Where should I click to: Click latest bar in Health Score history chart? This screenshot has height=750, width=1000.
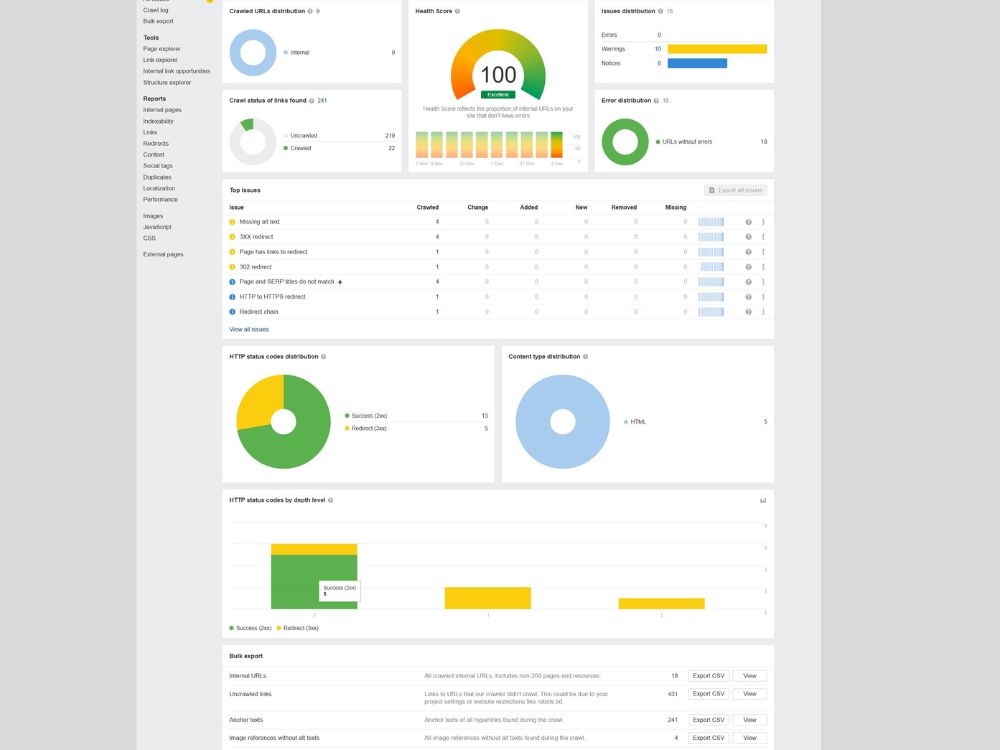click(x=557, y=145)
